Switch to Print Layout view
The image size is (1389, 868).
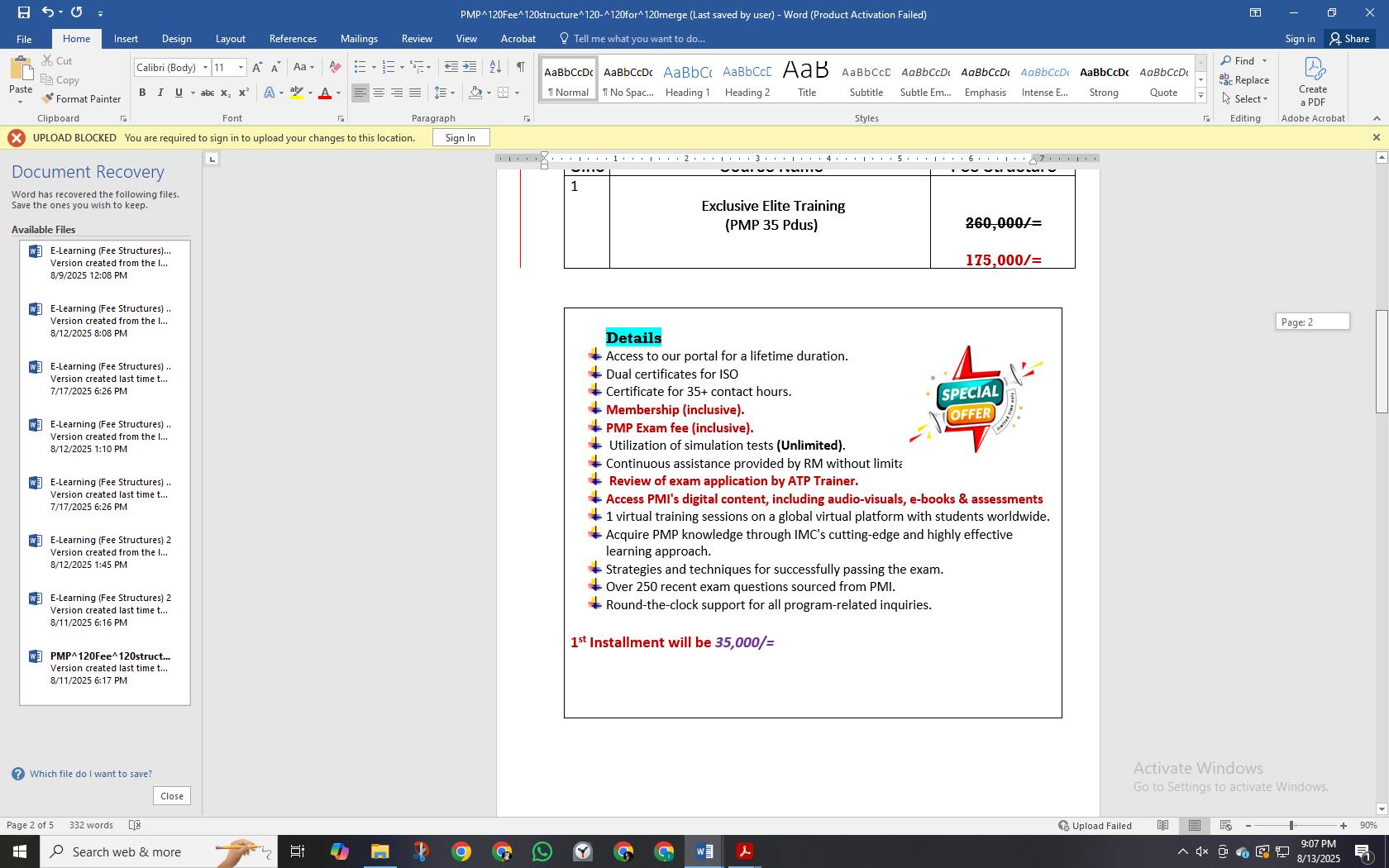(x=1194, y=826)
